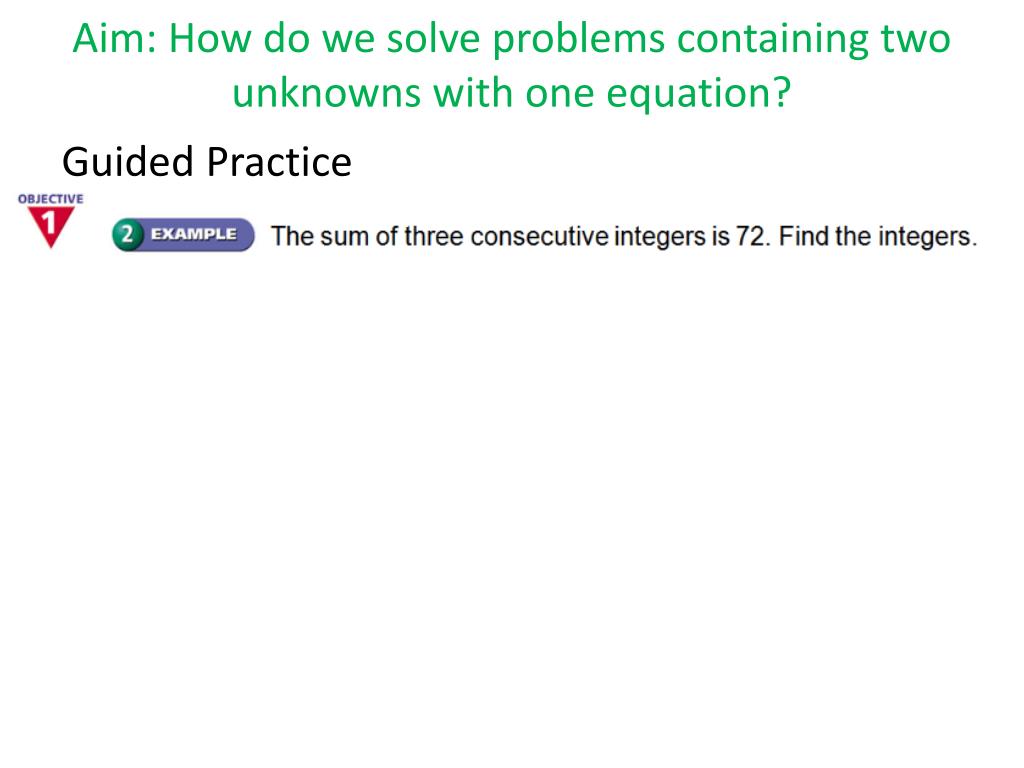This screenshot has width=1024, height=768.
Task: Select the Guided Practice heading
Action: 206,162
